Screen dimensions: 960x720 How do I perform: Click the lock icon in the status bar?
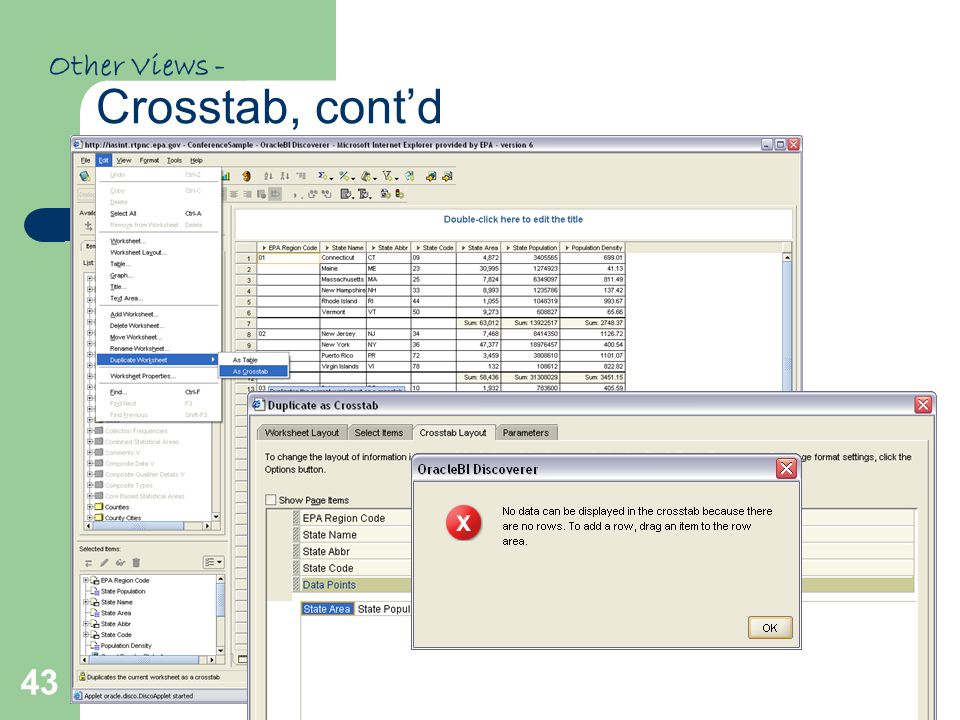point(82,677)
